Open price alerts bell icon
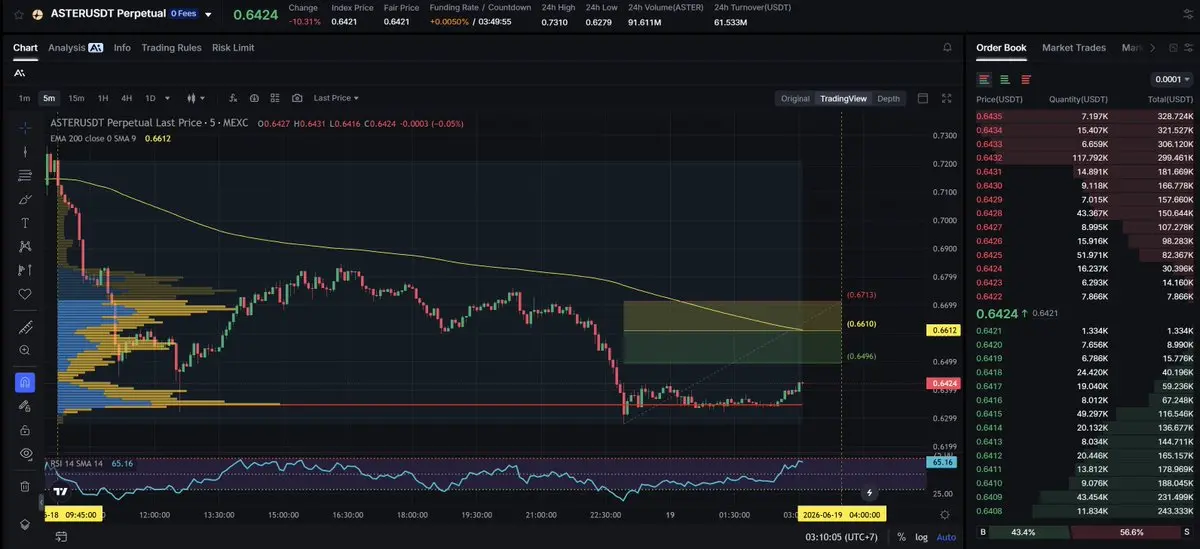Viewport: 1200px width, 549px height. point(947,47)
